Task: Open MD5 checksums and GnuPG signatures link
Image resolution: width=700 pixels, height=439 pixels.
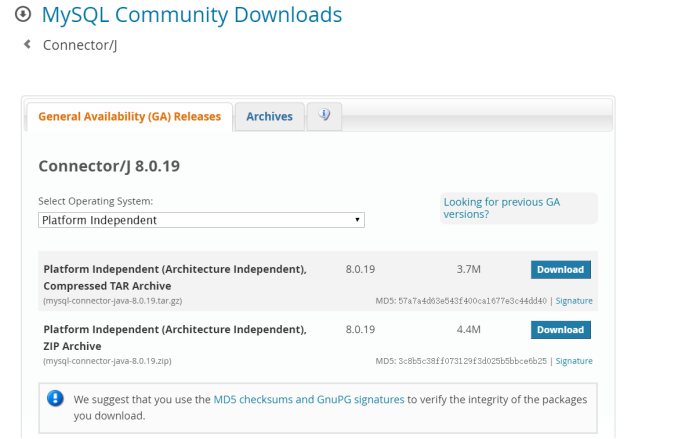Action: click(x=308, y=399)
